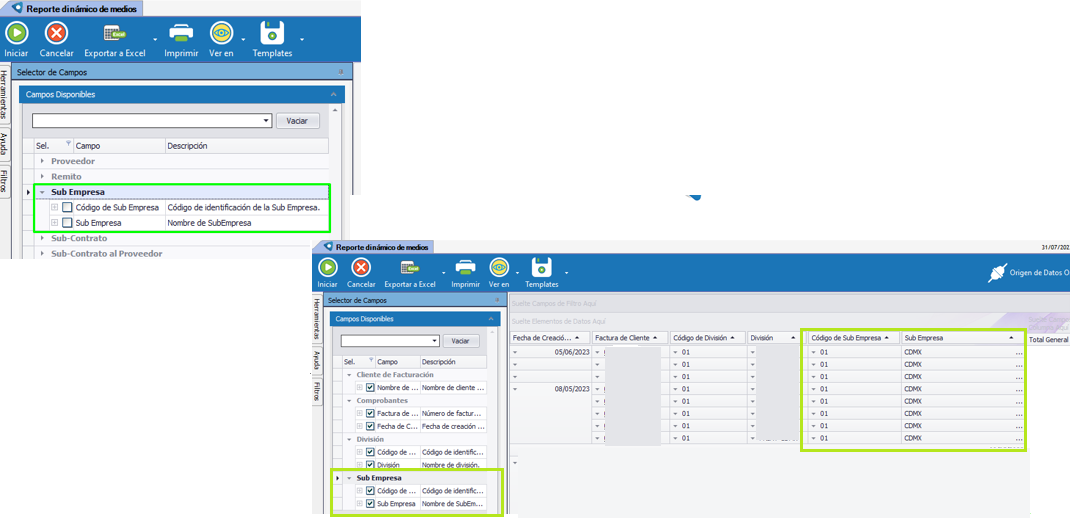This screenshot has height=527, width=1084.
Task: Click Iniciar icon in upper-left window
Action: tap(16, 33)
